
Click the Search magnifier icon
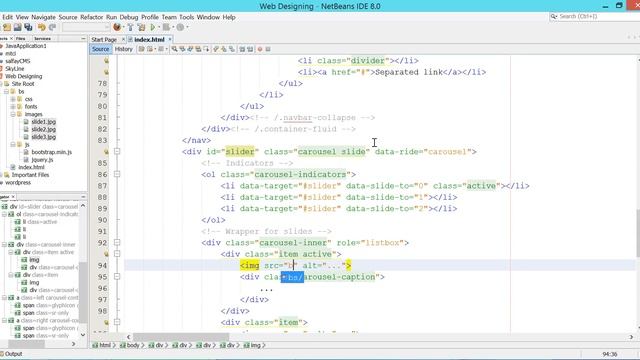pos(554,16)
